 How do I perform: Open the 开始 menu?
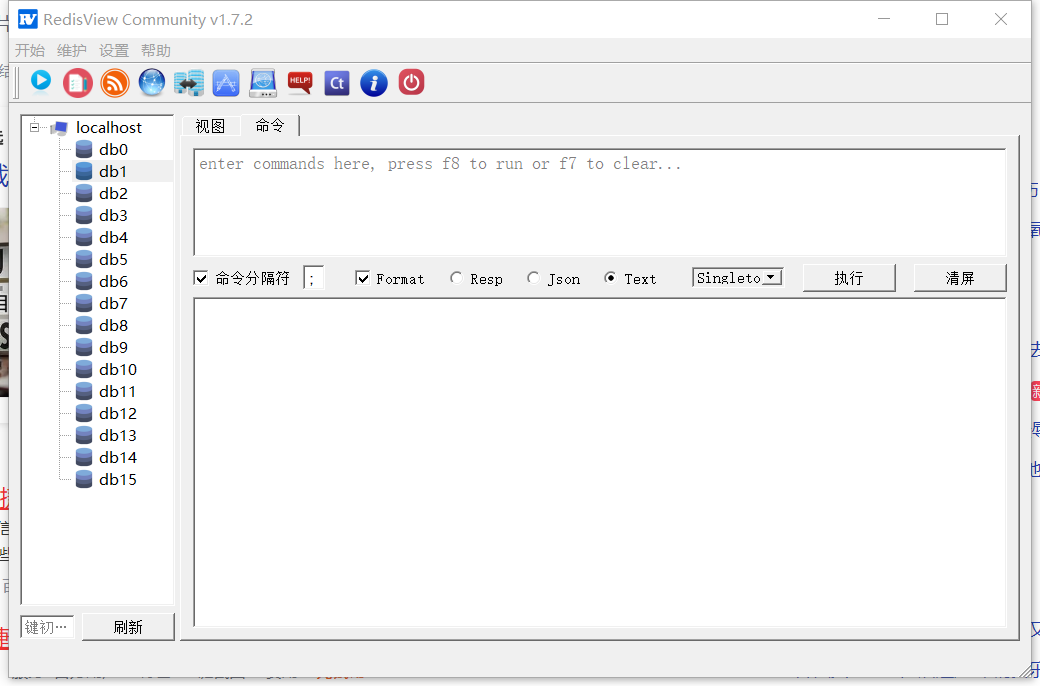tap(30, 50)
